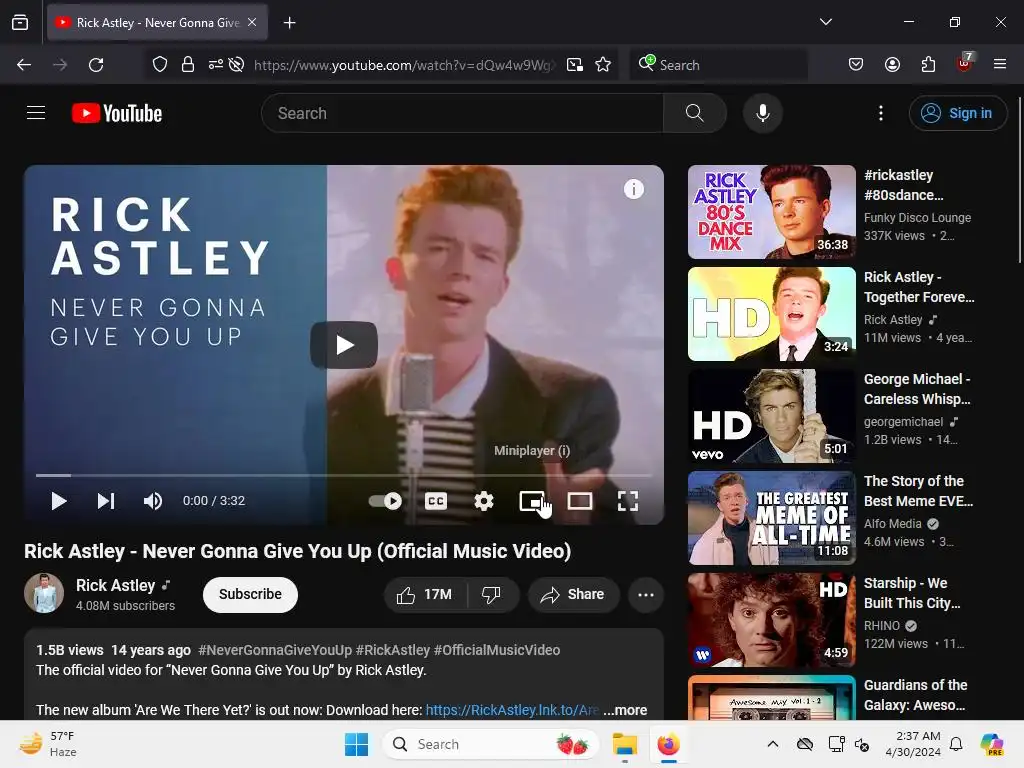
Task: Open Save to Pocket button
Action: 856,65
